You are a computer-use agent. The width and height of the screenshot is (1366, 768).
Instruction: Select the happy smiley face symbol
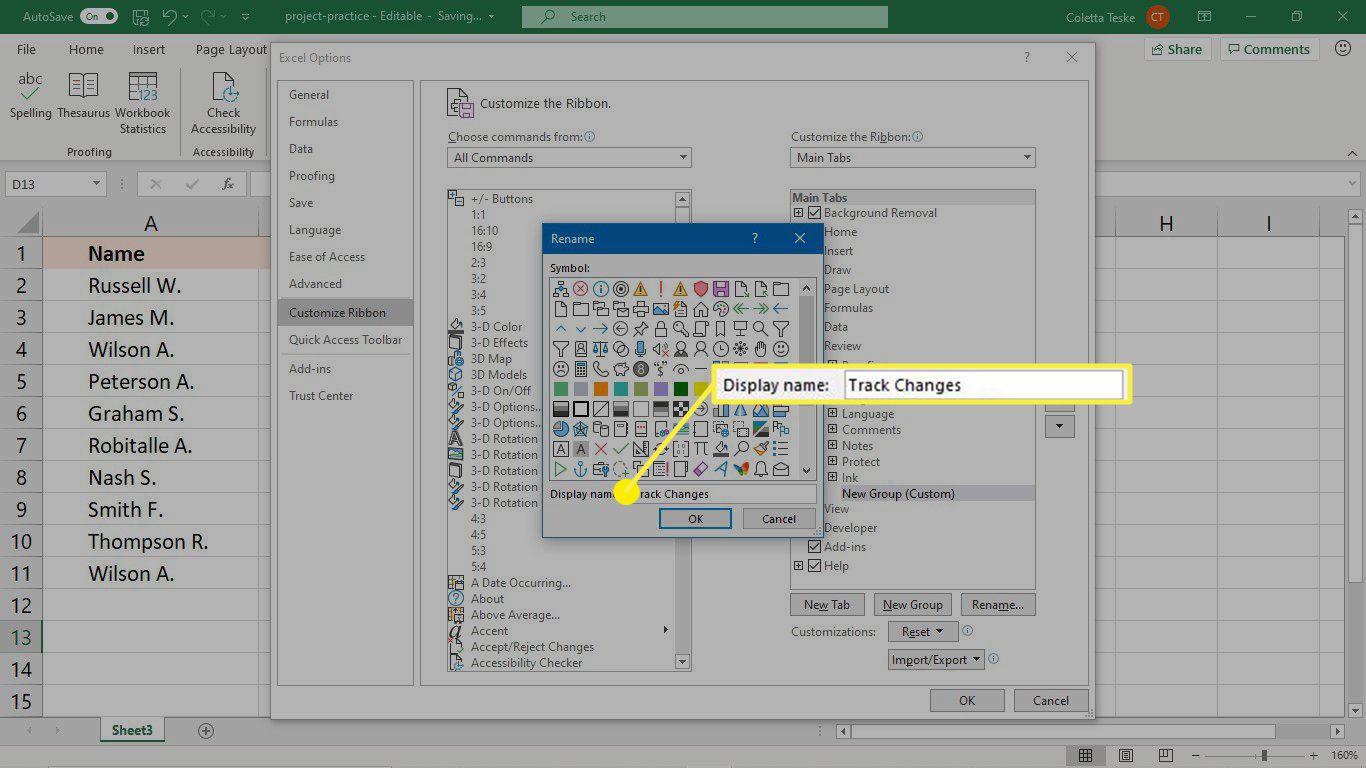pos(781,349)
